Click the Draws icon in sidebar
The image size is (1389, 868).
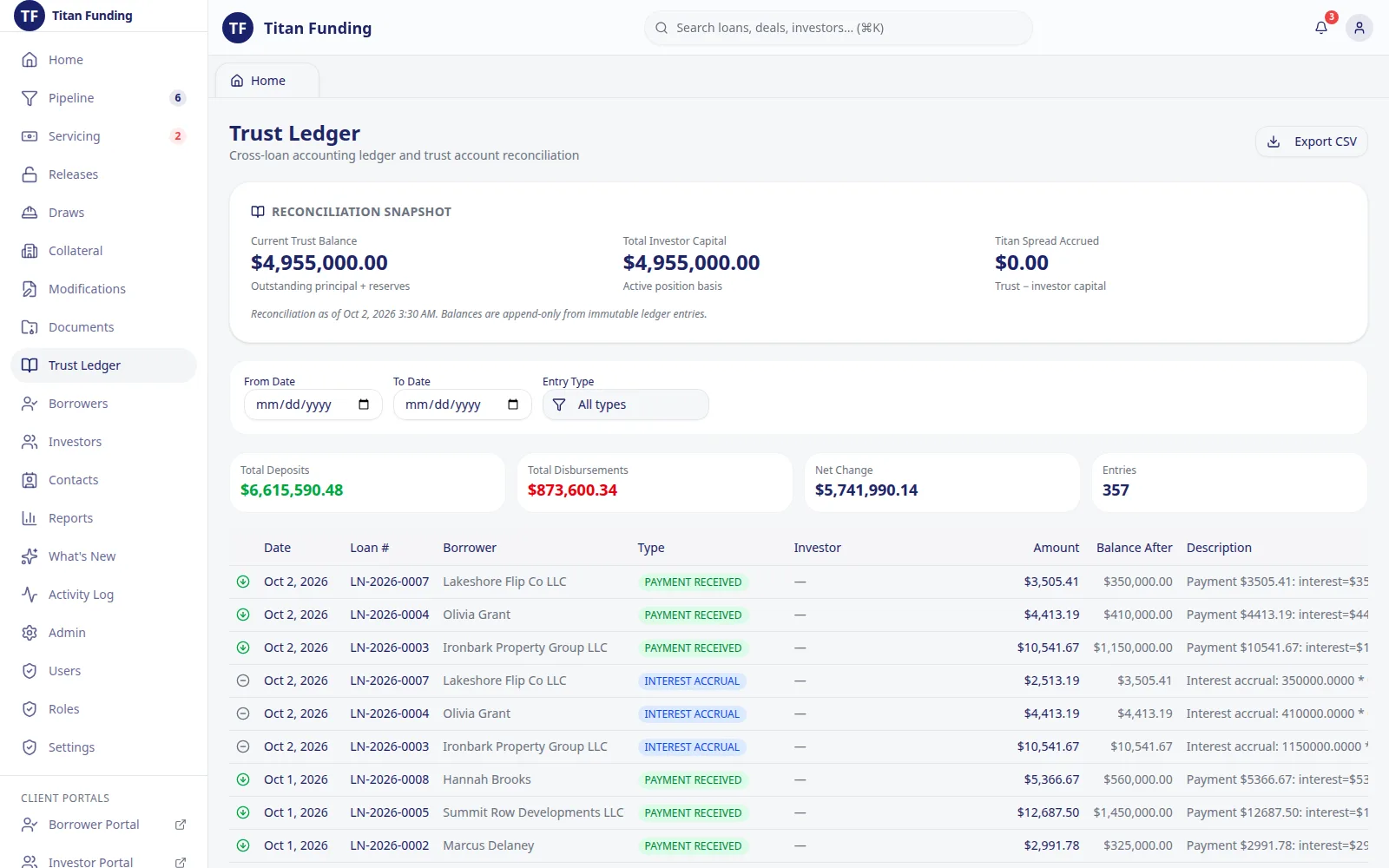[x=30, y=213]
